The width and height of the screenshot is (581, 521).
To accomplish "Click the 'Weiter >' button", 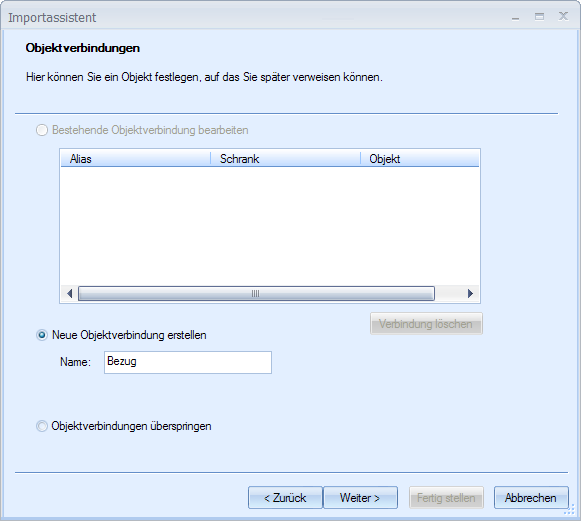I will [x=360, y=498].
